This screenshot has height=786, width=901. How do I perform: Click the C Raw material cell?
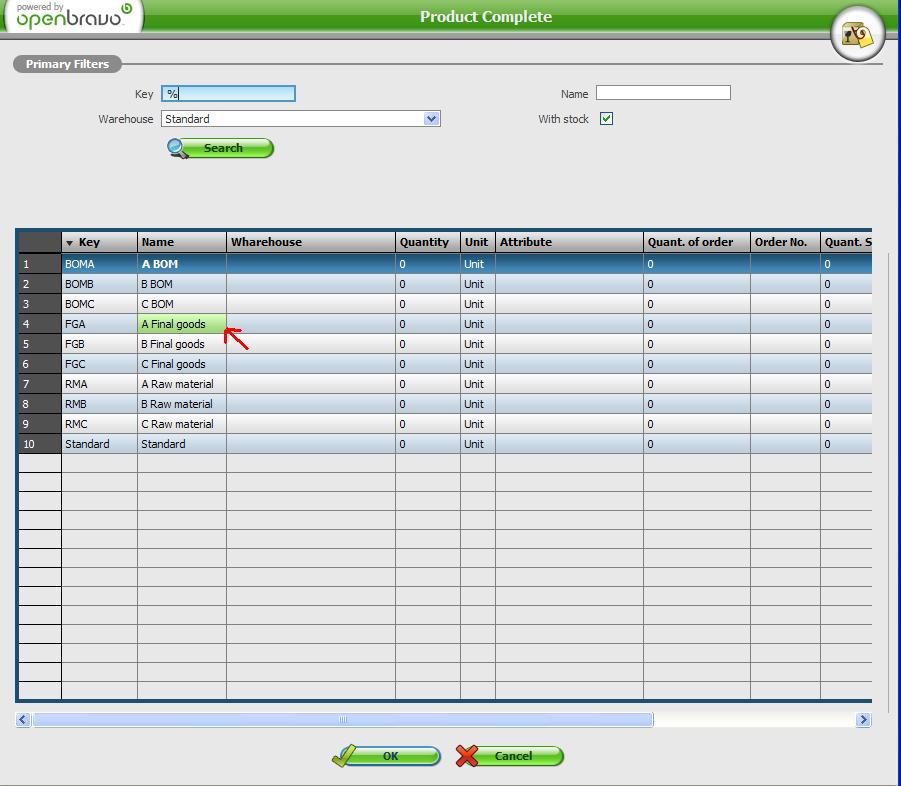point(182,424)
